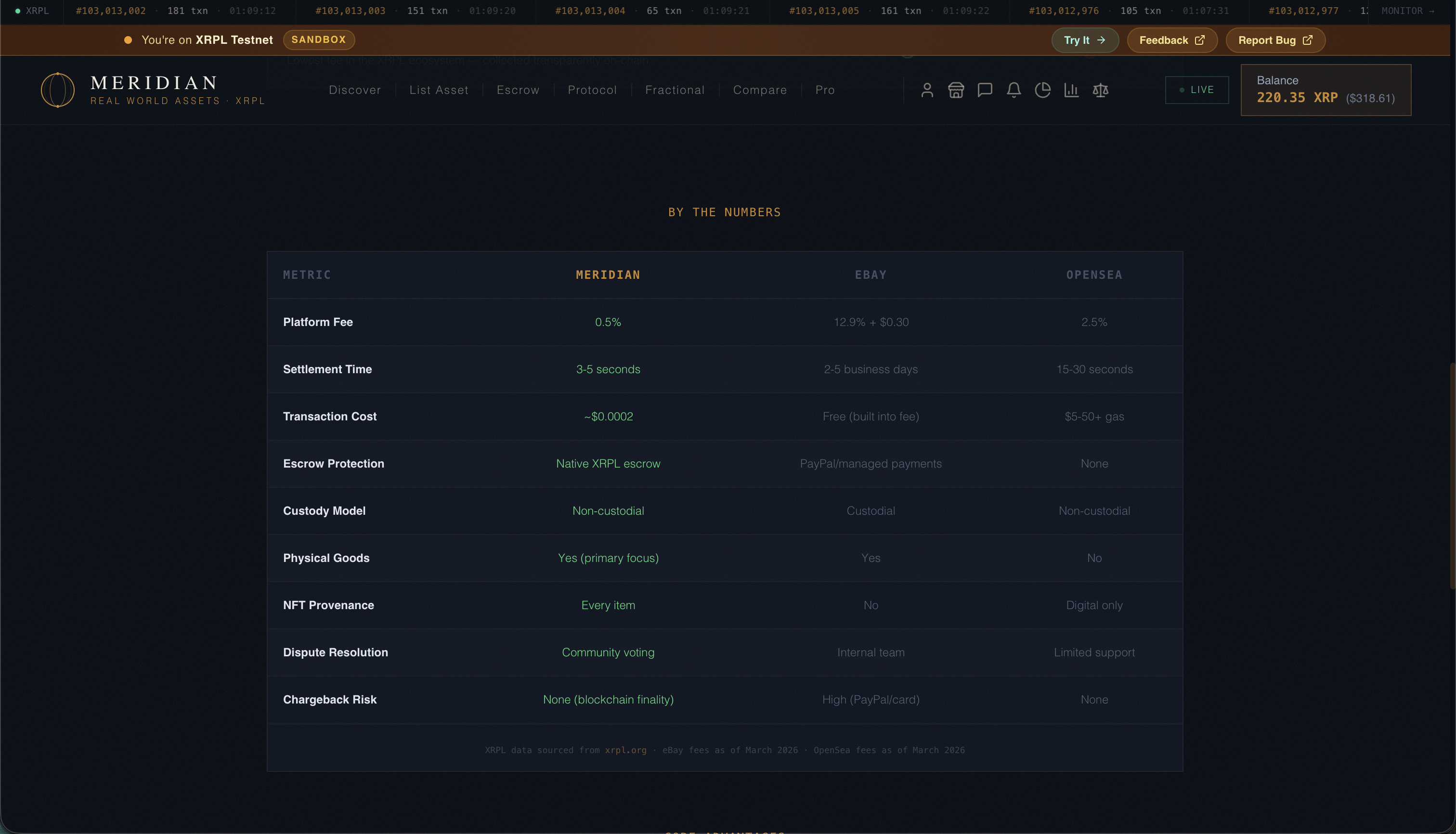Open the notifications bell icon
Viewport: 1456px width, 834px height.
click(x=1014, y=90)
